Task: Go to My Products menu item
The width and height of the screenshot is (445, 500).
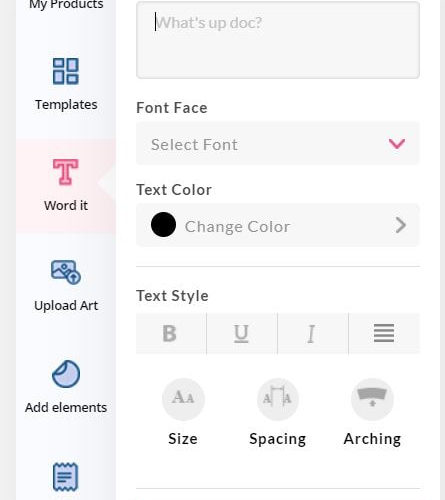Action: pos(66,5)
